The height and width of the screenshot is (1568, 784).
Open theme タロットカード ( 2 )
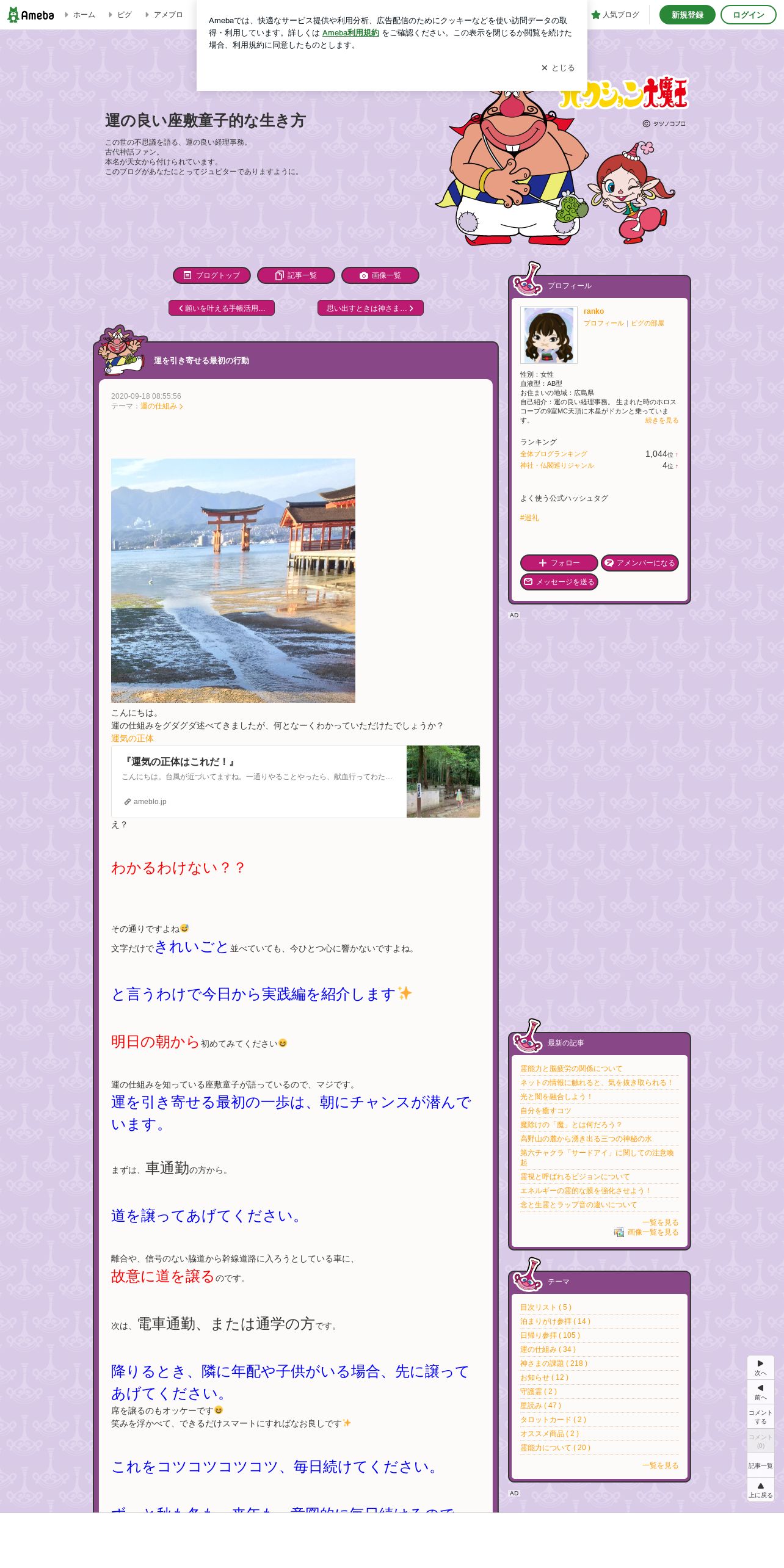point(553,1420)
